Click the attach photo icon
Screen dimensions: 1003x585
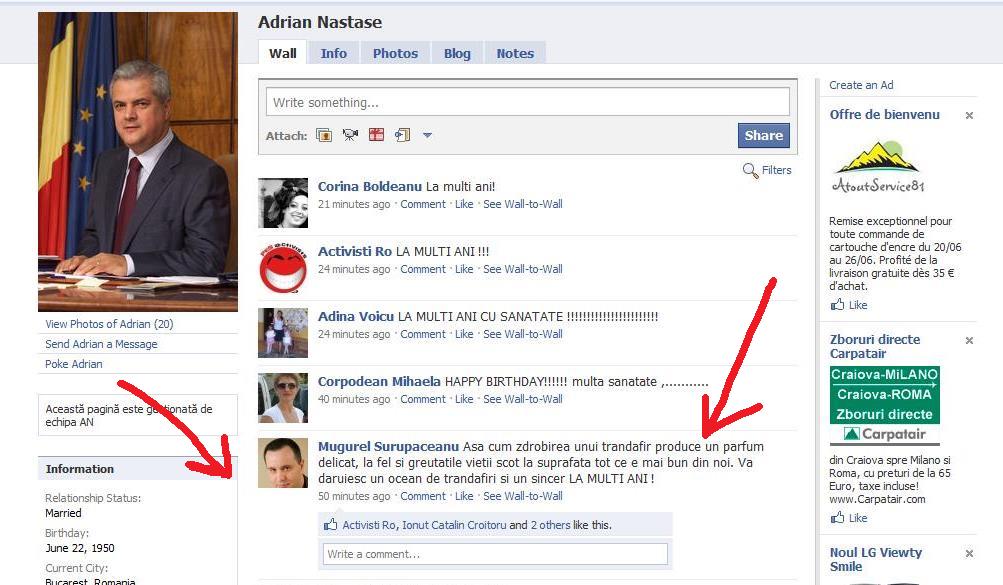[324, 135]
